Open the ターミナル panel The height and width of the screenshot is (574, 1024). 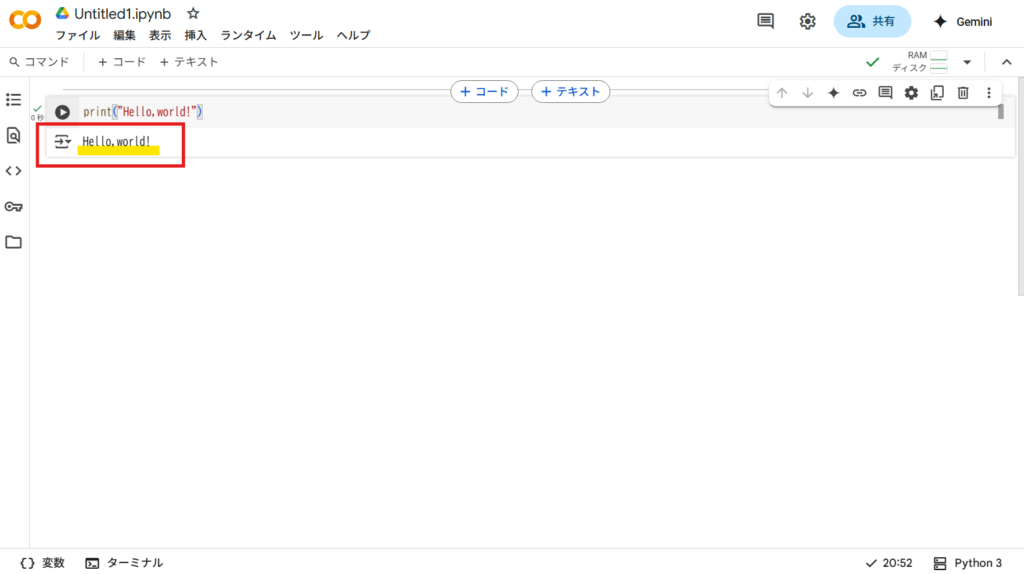pyautogui.click(x=124, y=563)
